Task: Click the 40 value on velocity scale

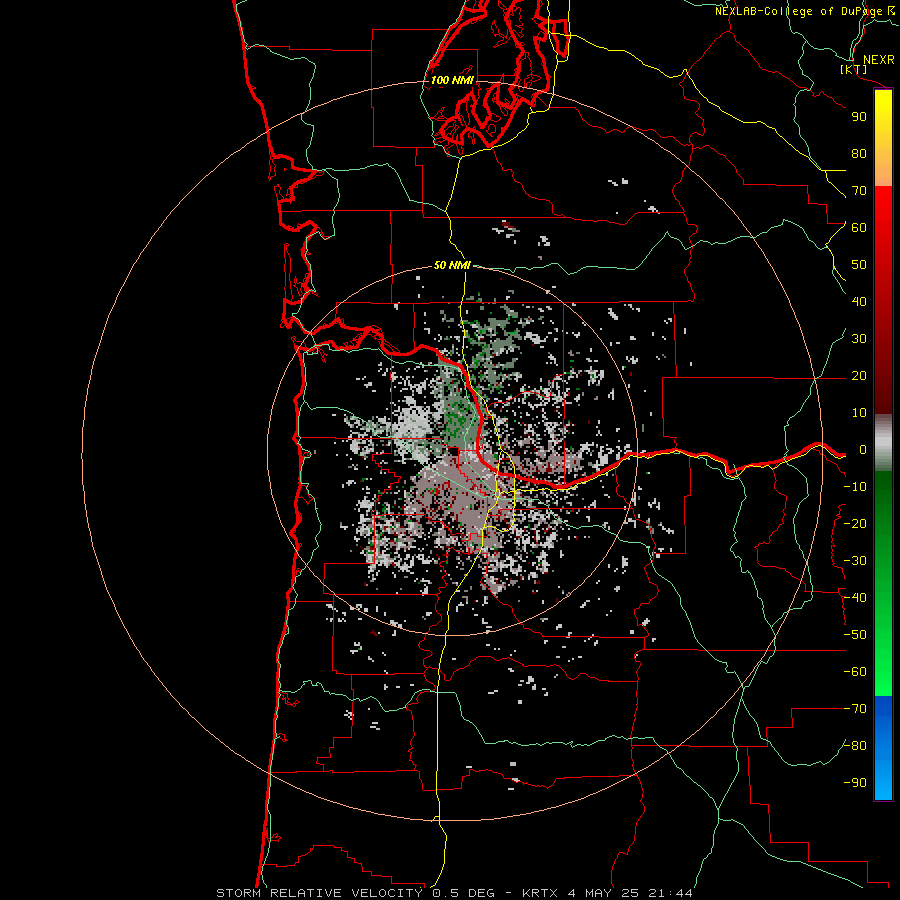Action: click(x=859, y=302)
